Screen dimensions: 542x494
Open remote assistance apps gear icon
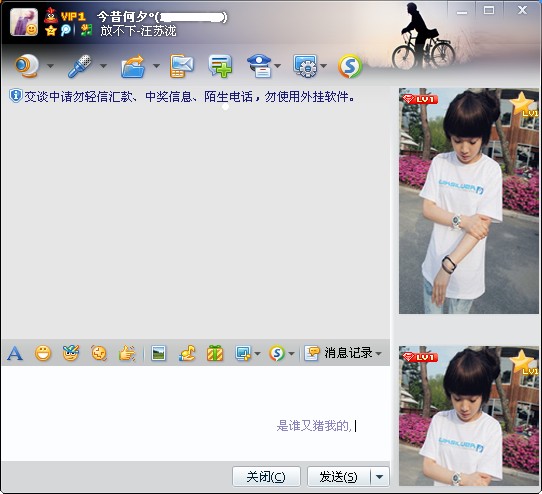[306, 66]
